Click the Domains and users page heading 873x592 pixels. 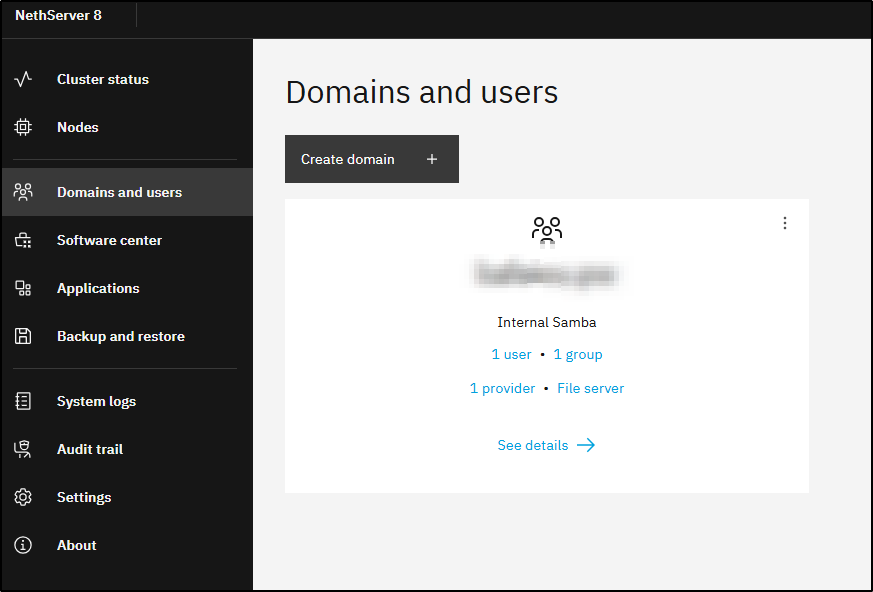click(421, 92)
